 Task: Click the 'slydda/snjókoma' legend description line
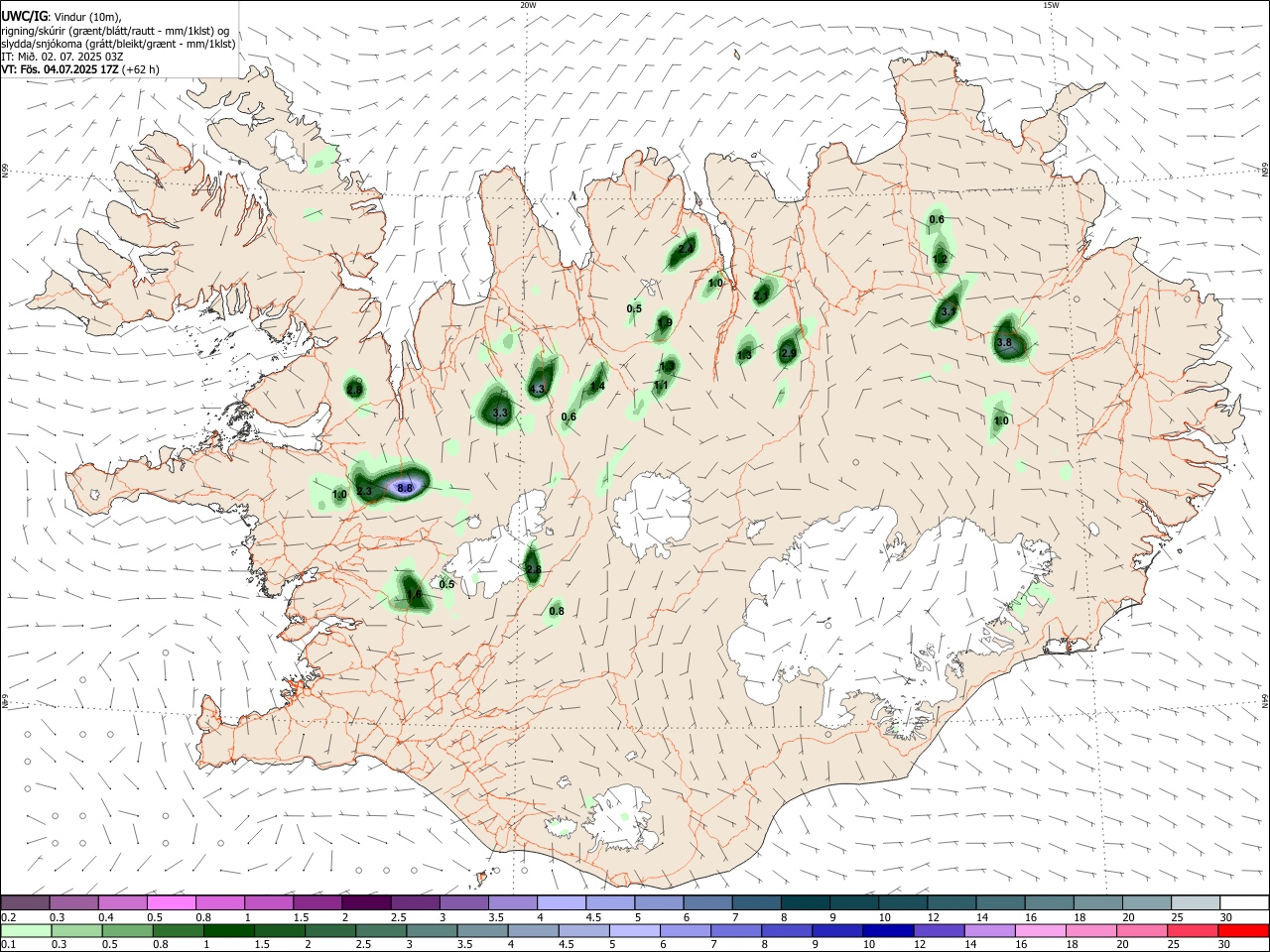119,44
